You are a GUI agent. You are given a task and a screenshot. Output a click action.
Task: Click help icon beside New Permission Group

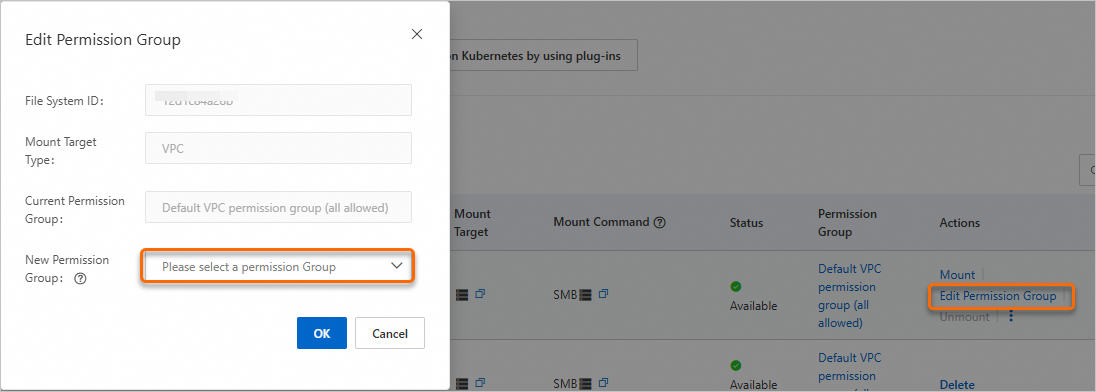80,278
